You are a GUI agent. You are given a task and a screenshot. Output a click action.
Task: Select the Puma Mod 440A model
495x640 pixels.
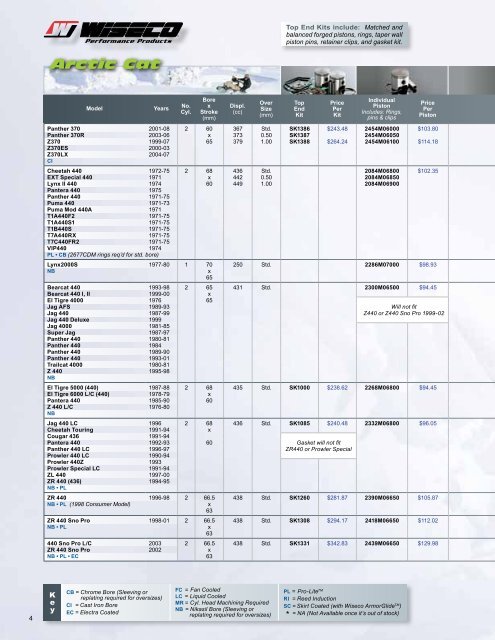tap(69, 210)
